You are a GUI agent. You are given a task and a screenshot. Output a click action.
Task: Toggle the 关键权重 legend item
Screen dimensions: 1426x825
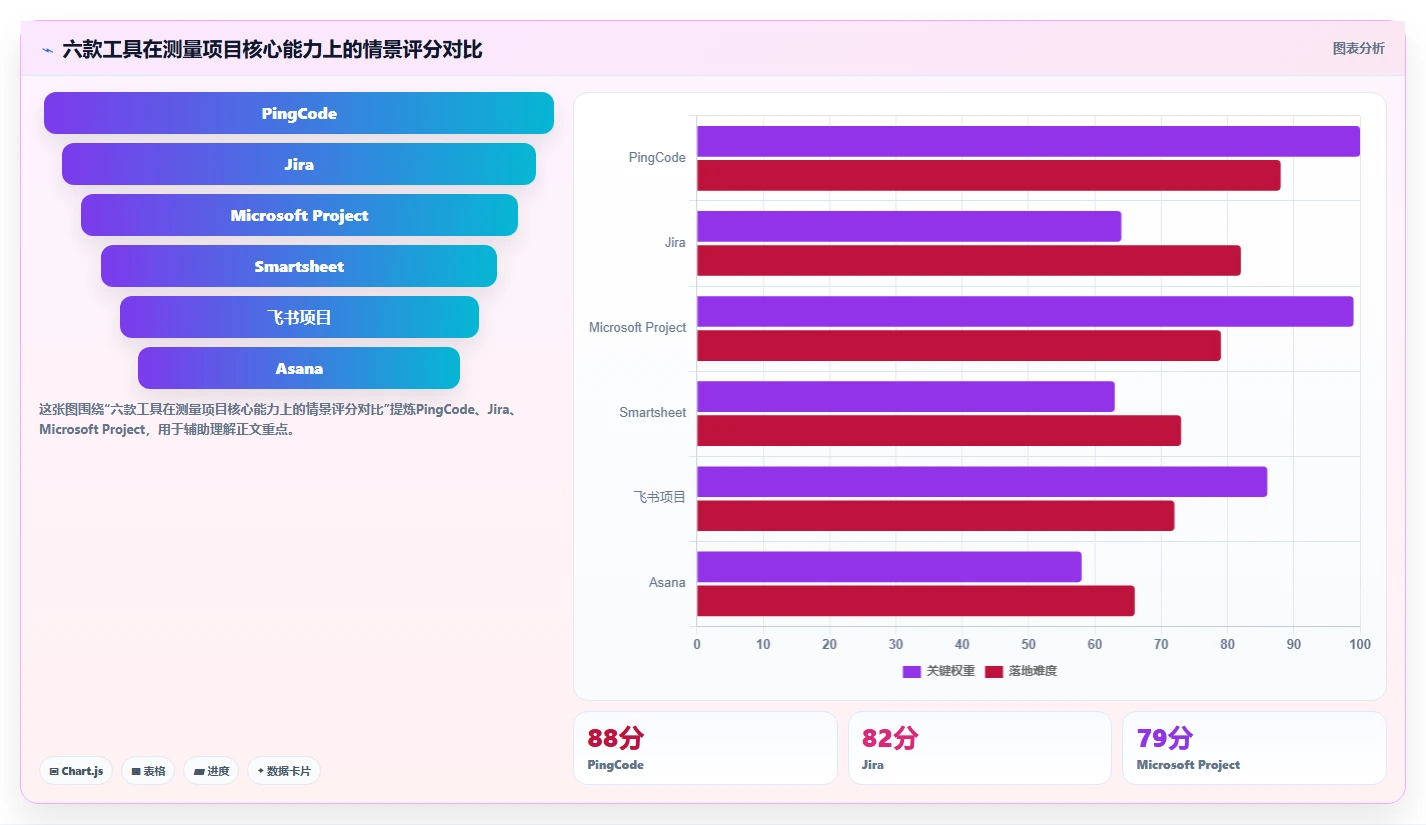coord(938,671)
